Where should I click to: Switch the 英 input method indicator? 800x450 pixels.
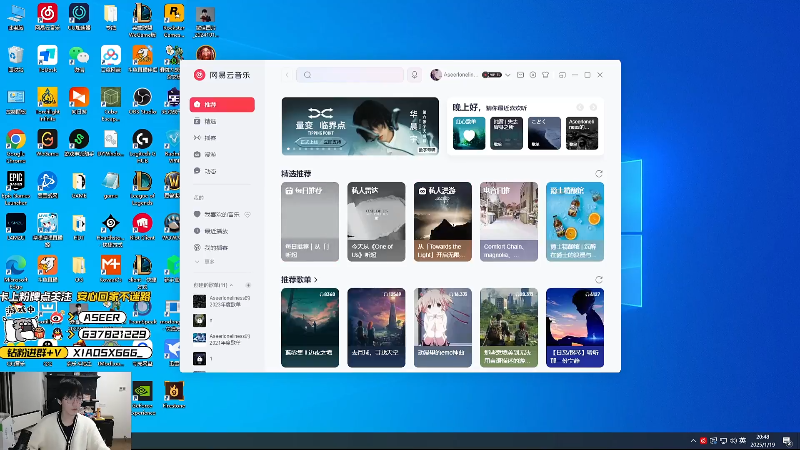pyautogui.click(x=743, y=441)
